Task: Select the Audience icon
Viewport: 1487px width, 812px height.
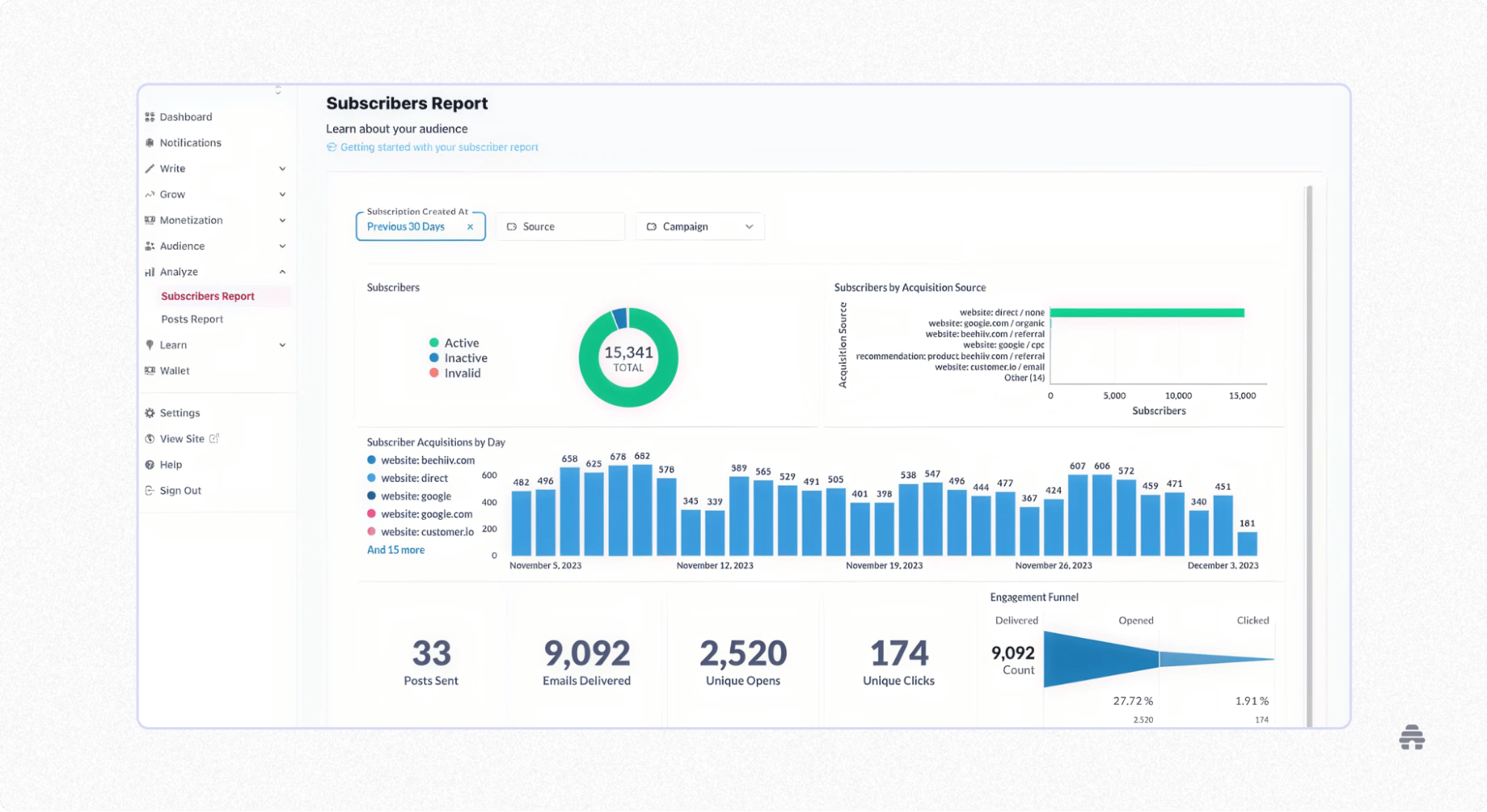Action: (150, 245)
